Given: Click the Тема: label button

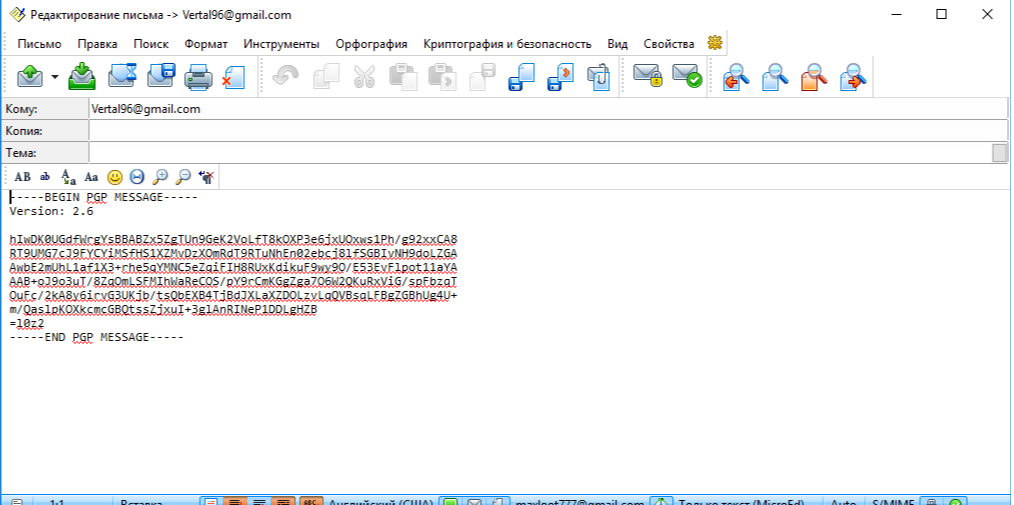Looking at the screenshot, I should point(45,153).
